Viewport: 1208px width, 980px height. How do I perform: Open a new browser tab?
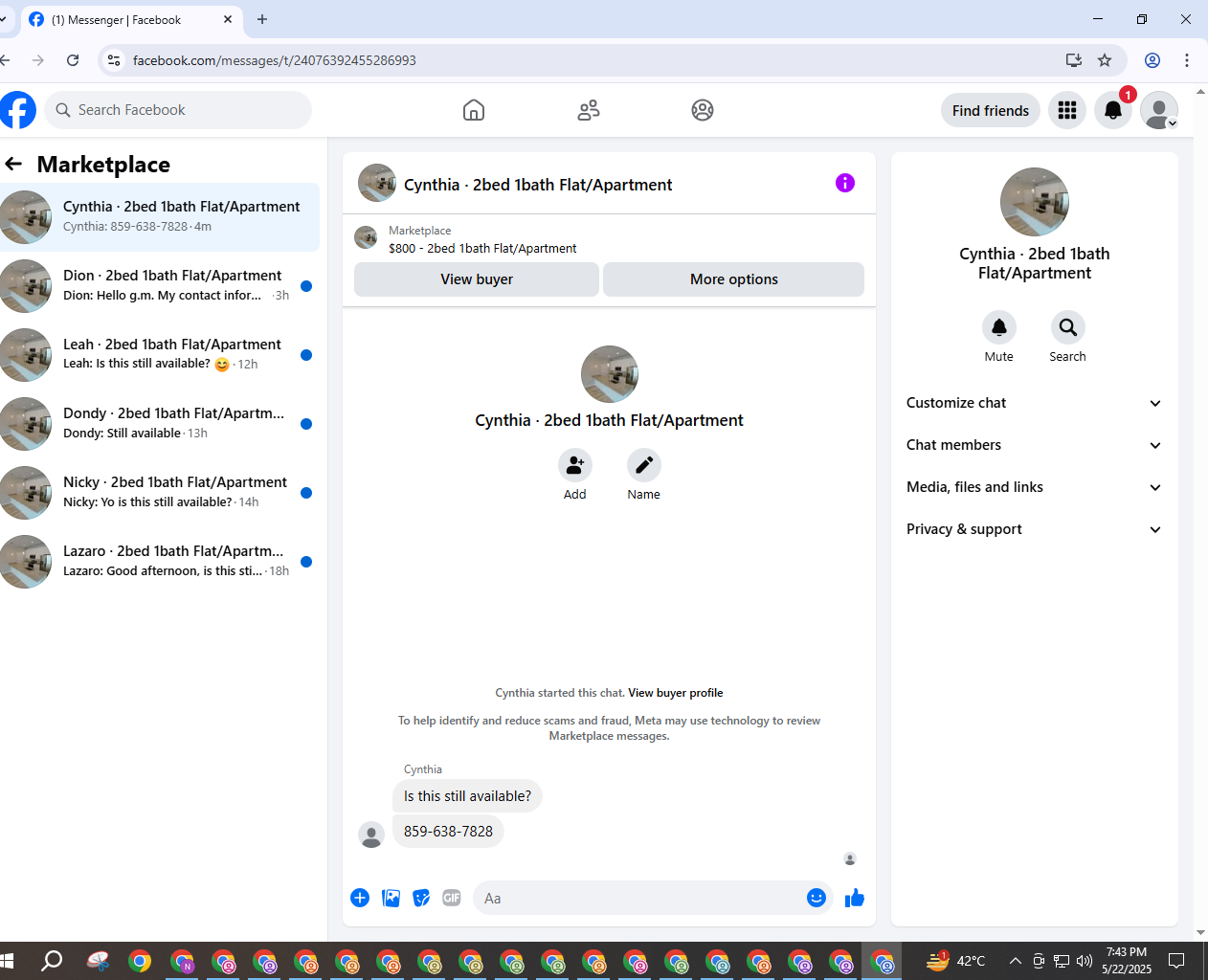pos(262,19)
